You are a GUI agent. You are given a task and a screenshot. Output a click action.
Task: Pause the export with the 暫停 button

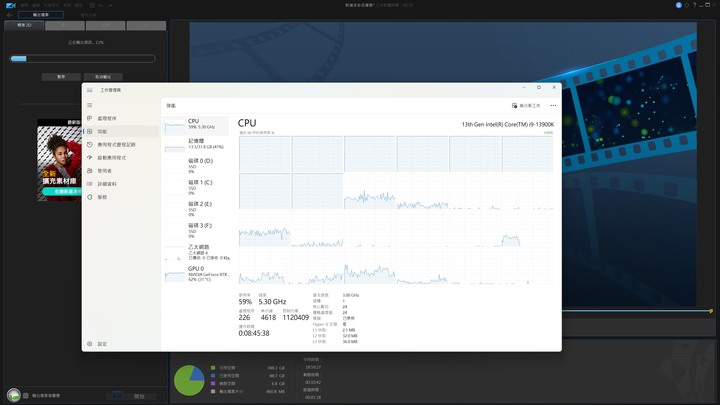click(61, 77)
